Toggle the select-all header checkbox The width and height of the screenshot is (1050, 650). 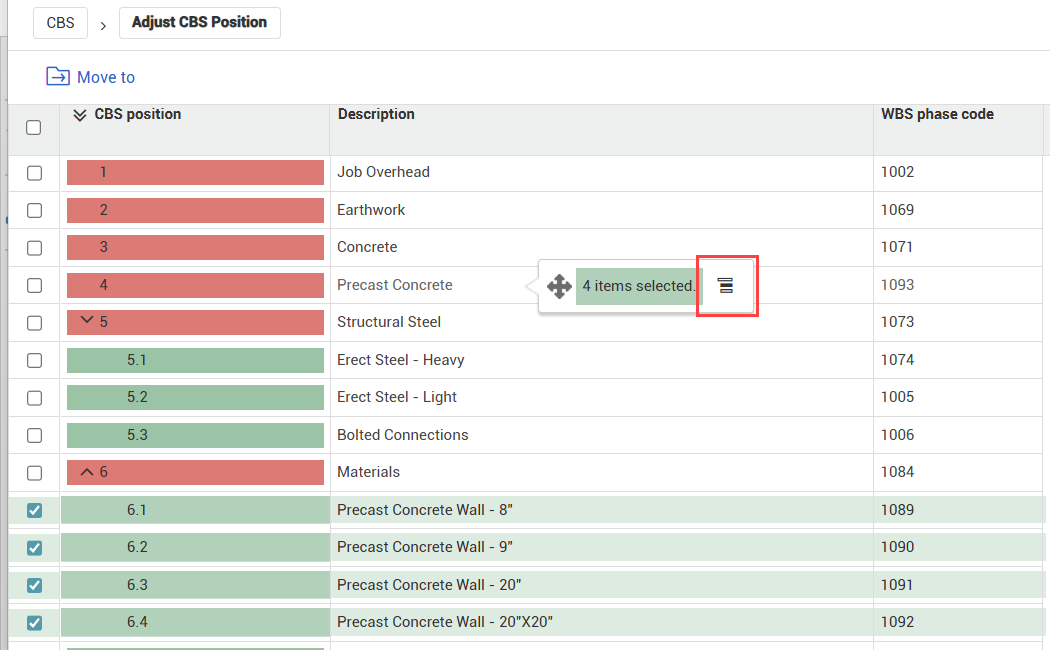(34, 128)
